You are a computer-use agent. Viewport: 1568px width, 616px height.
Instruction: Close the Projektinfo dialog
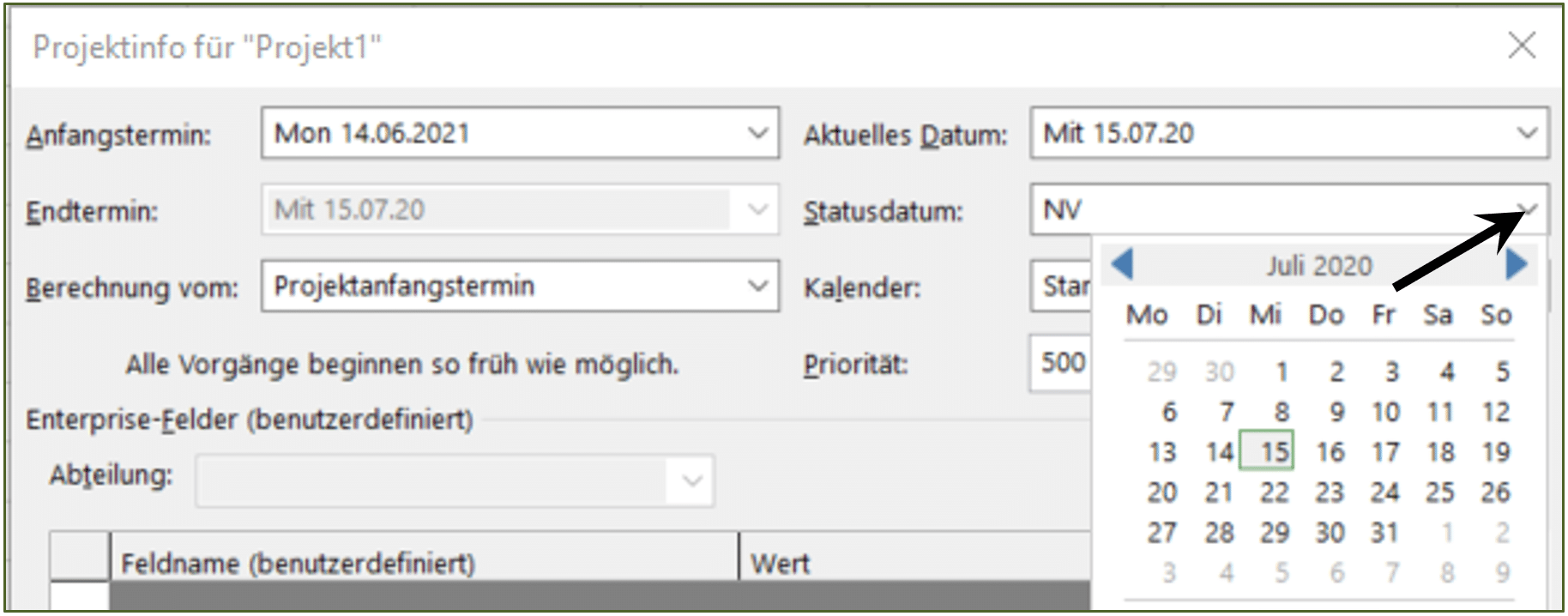(1522, 45)
